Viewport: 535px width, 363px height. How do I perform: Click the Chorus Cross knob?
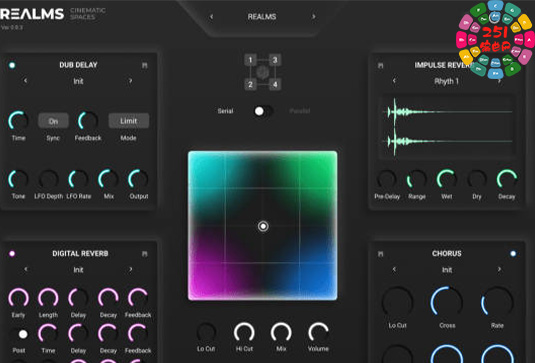(x=447, y=302)
